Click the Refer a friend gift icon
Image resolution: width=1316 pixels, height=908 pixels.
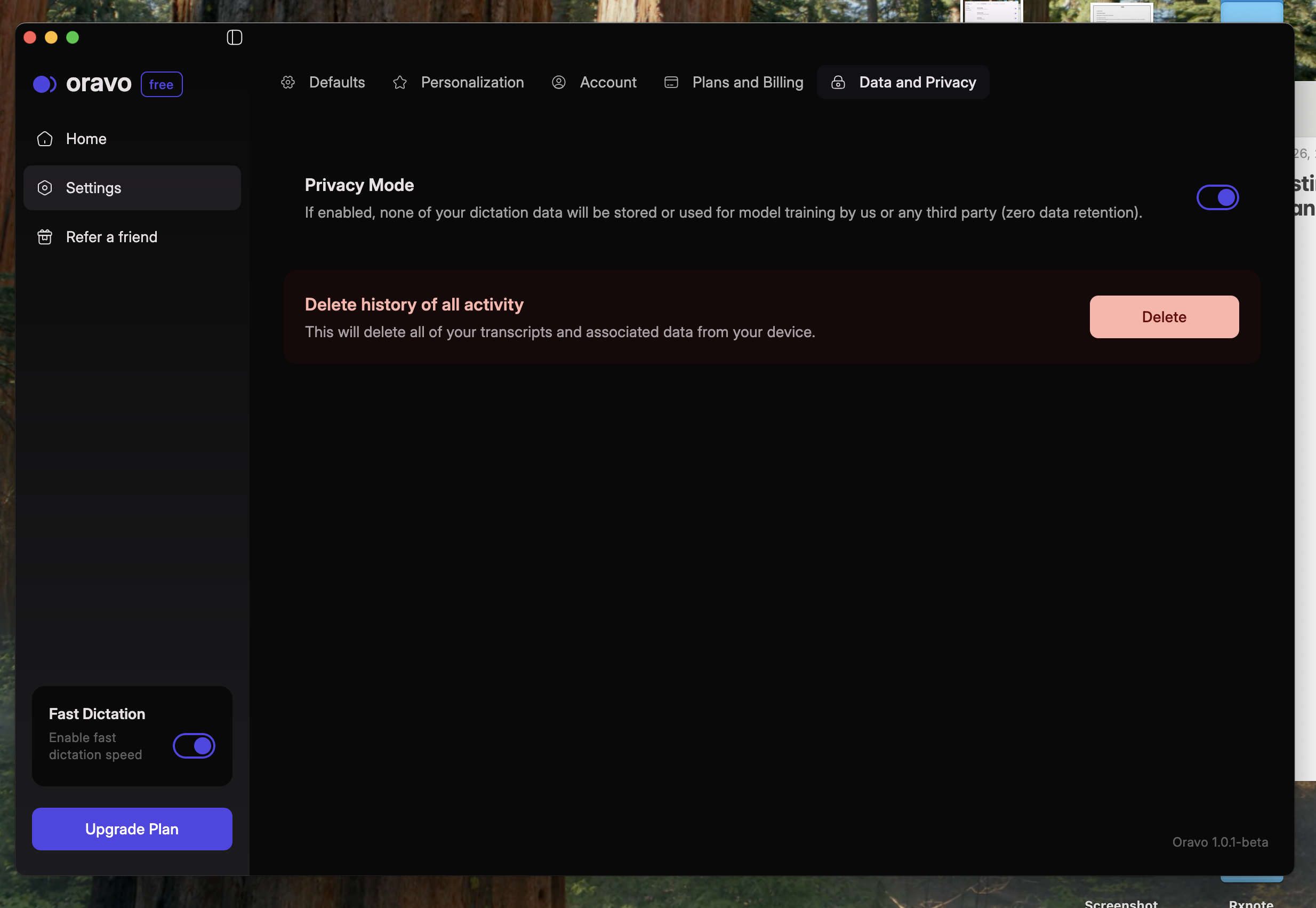(45, 237)
